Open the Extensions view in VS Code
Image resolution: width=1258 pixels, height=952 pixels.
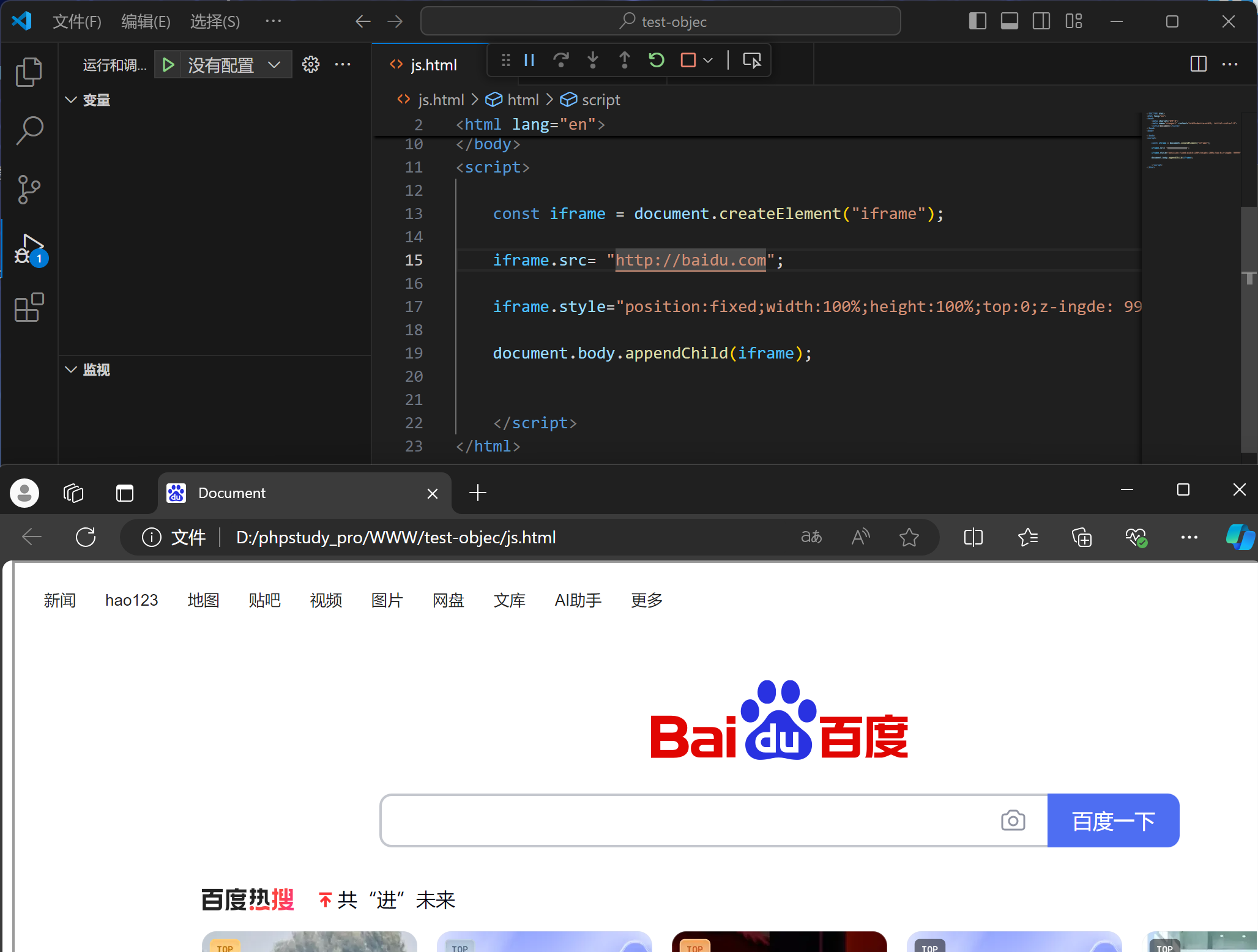pyautogui.click(x=29, y=307)
